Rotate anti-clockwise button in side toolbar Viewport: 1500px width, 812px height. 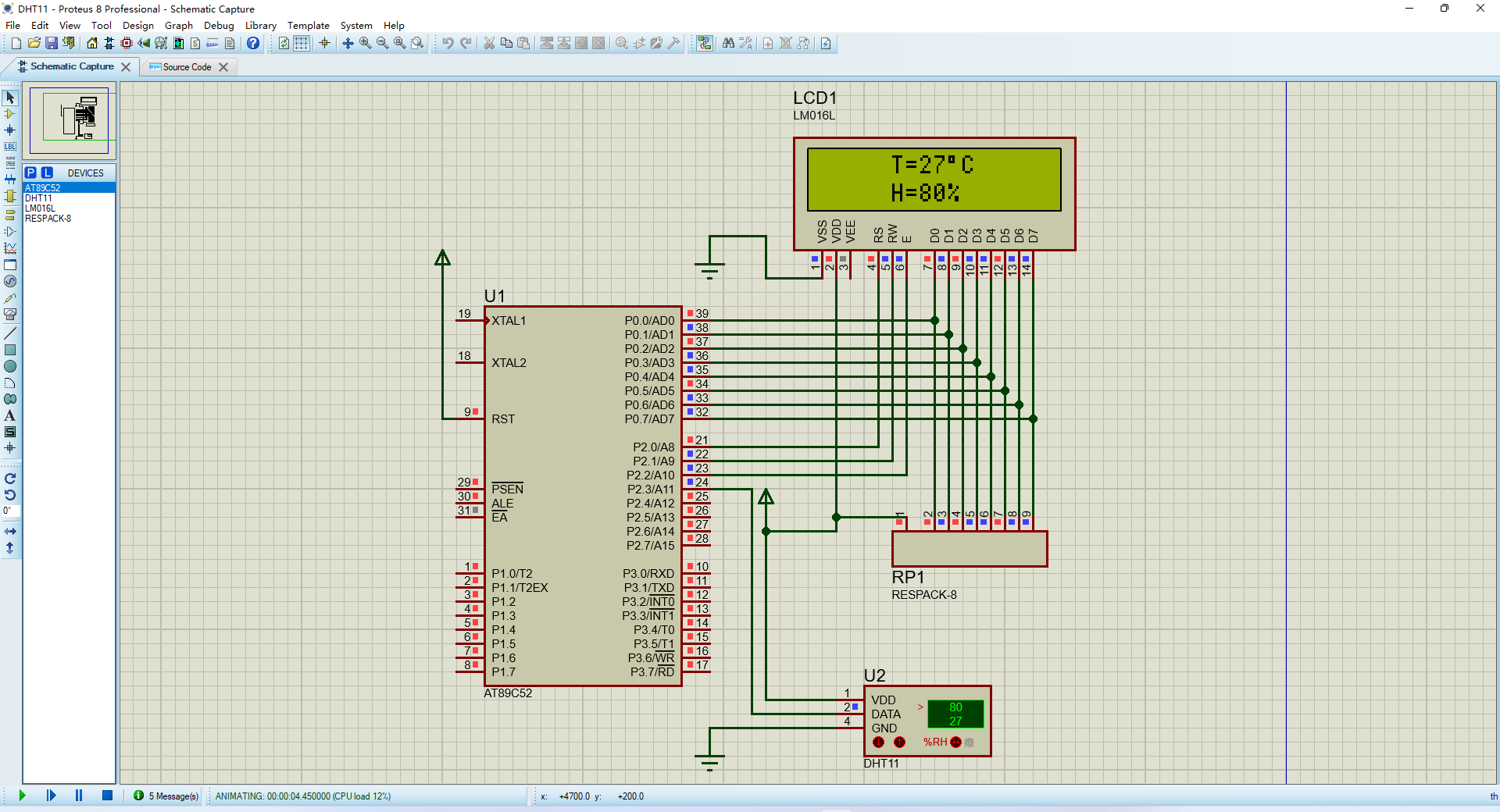pyautogui.click(x=10, y=495)
